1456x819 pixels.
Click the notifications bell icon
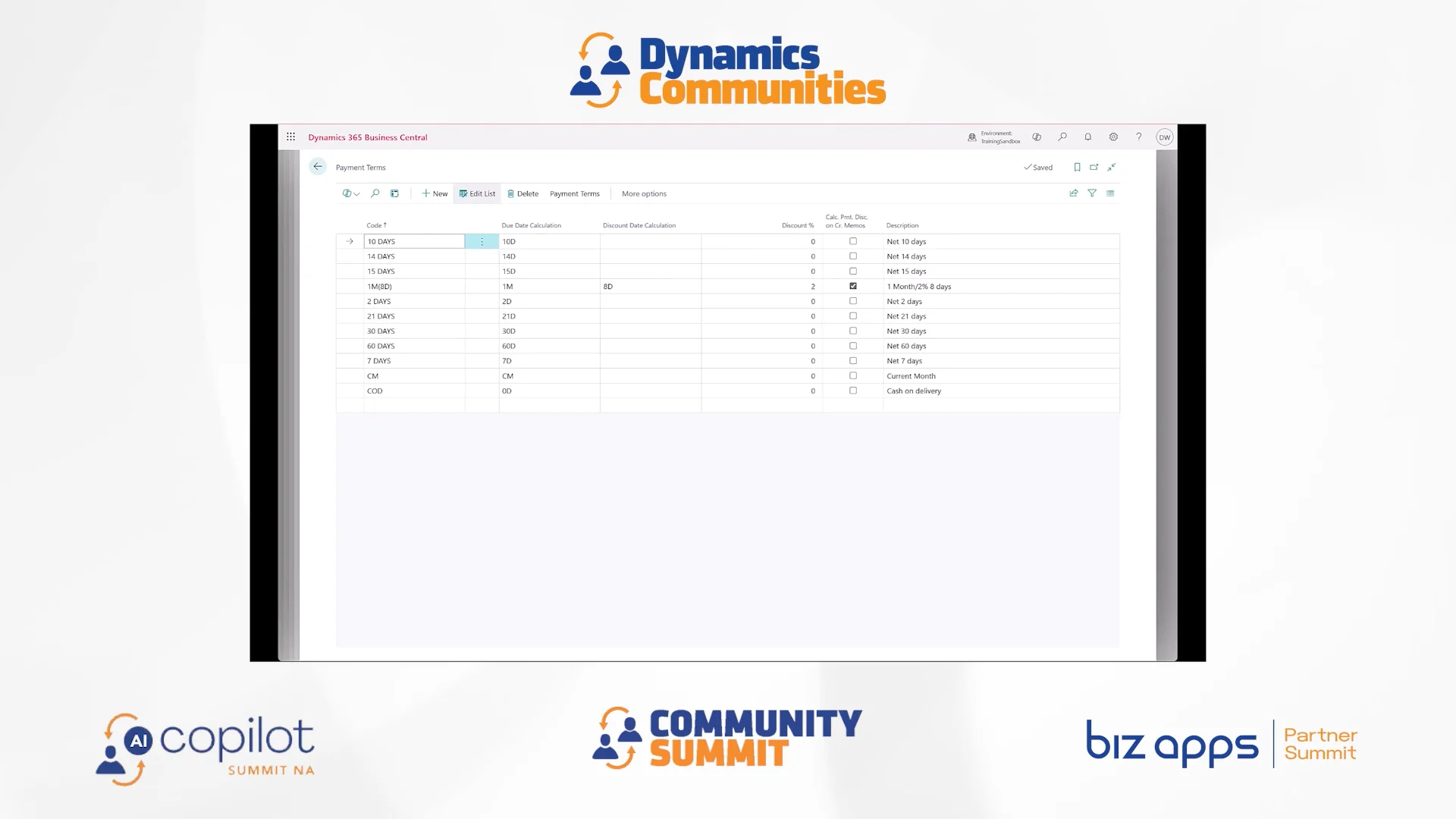[1087, 137]
